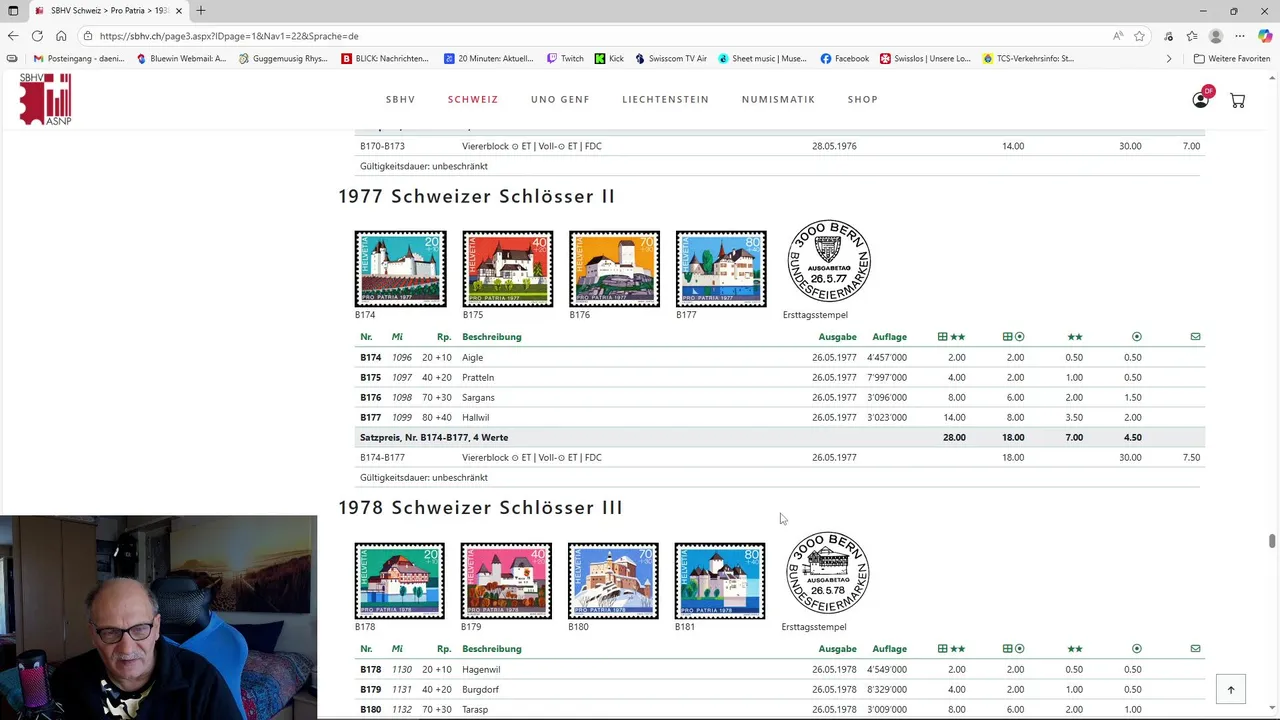The height and width of the screenshot is (720, 1280).
Task: Open the 20 Minuten bookmark
Action: coord(488,59)
